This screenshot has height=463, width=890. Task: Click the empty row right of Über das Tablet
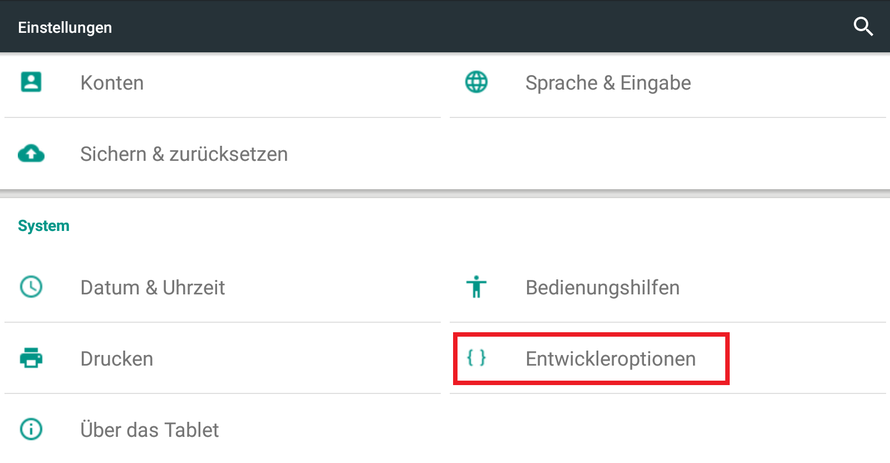[x=668, y=430]
